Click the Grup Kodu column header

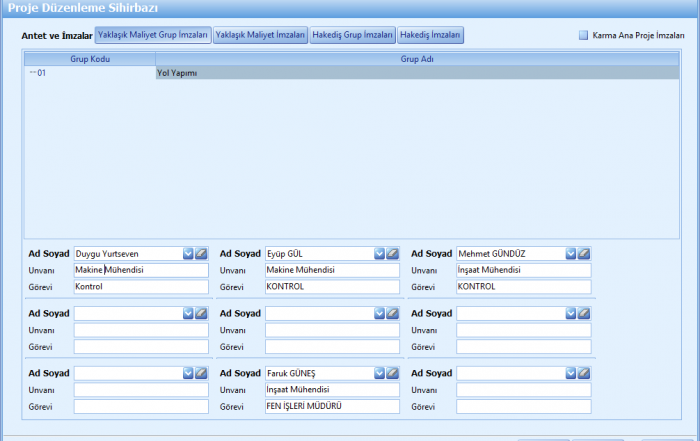pos(90,59)
